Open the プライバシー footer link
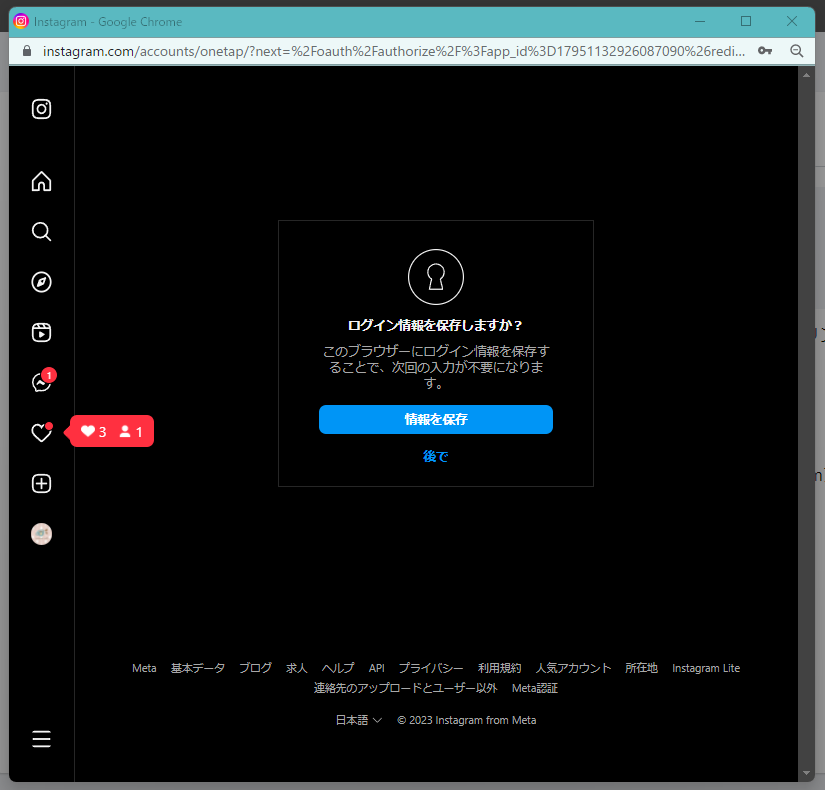The height and width of the screenshot is (790, 825). click(x=430, y=668)
